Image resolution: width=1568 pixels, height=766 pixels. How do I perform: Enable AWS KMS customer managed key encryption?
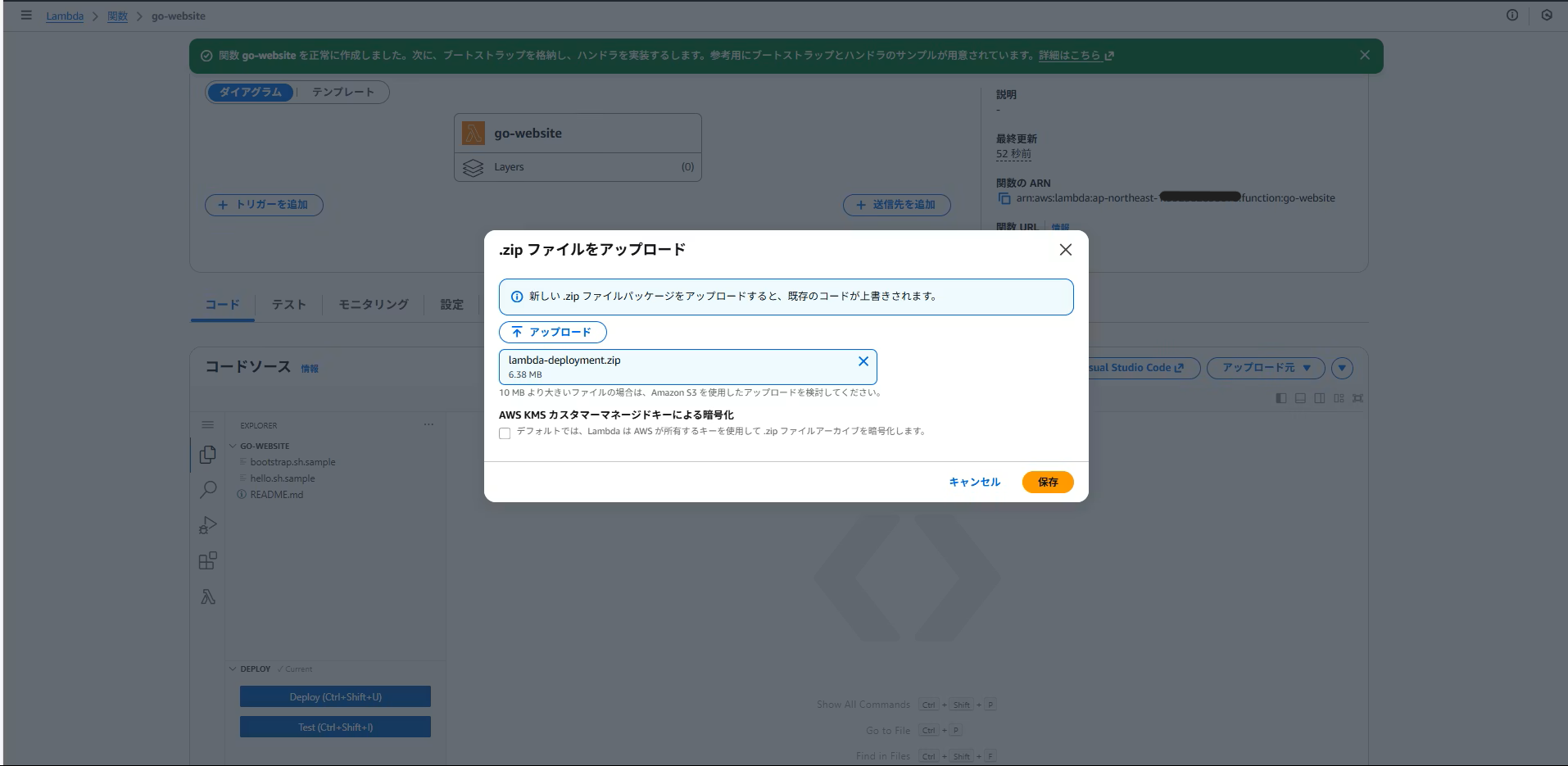point(505,433)
